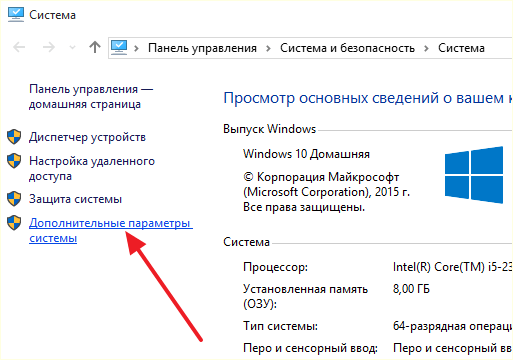Click the Windows 10 Домашняя text

point(306,154)
